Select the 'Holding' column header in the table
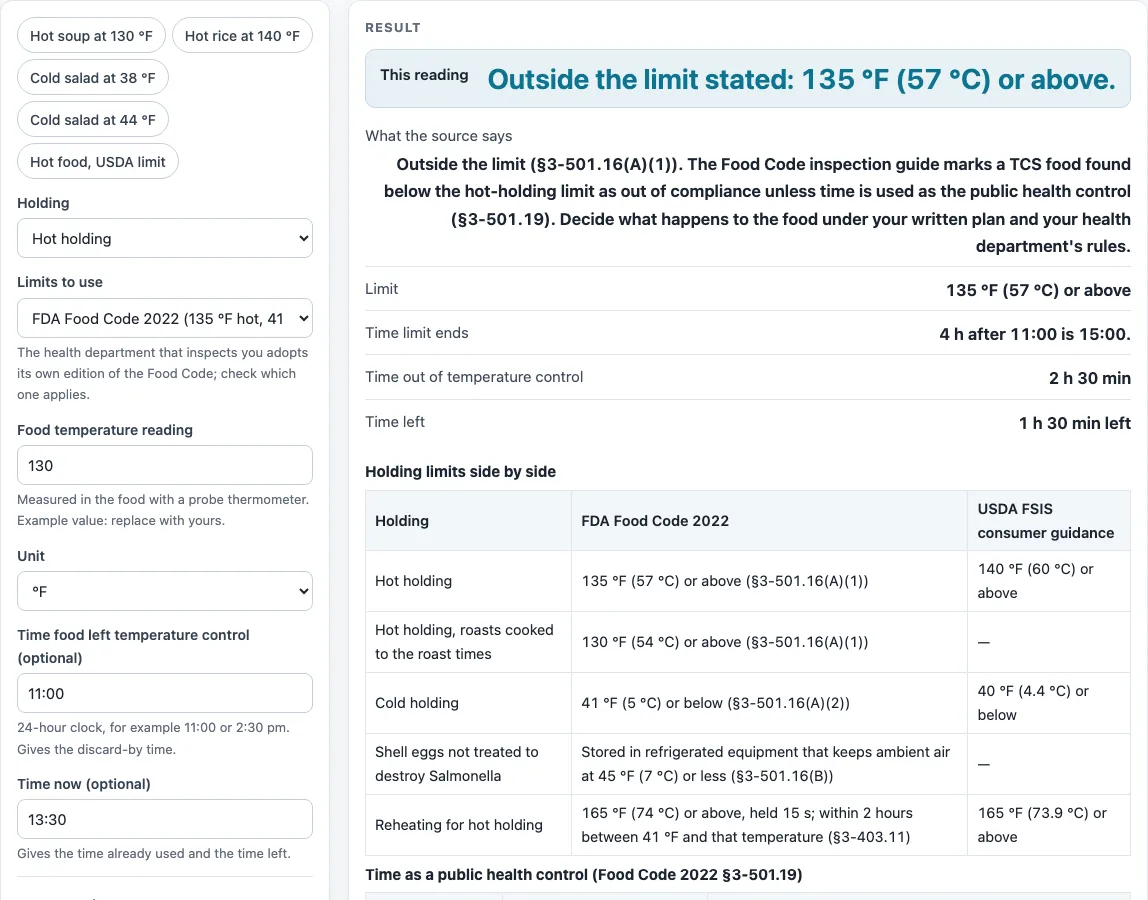 pyautogui.click(x=469, y=521)
